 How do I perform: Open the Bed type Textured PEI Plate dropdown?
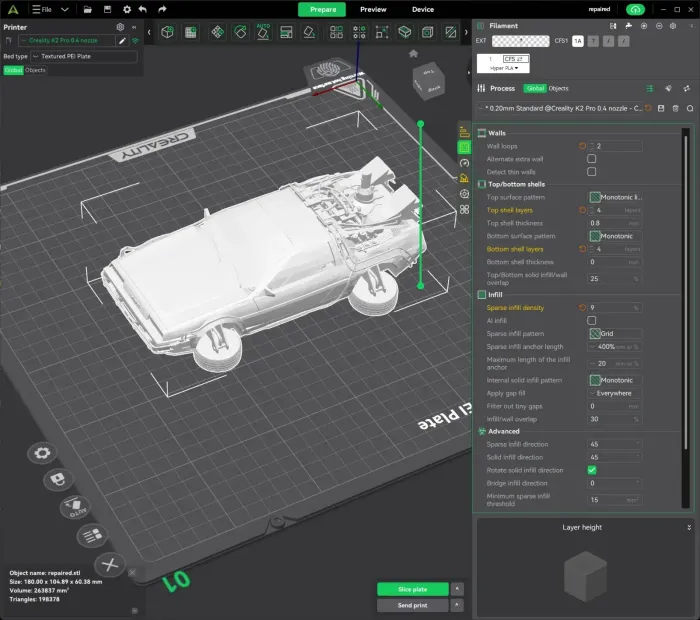[x=84, y=57]
